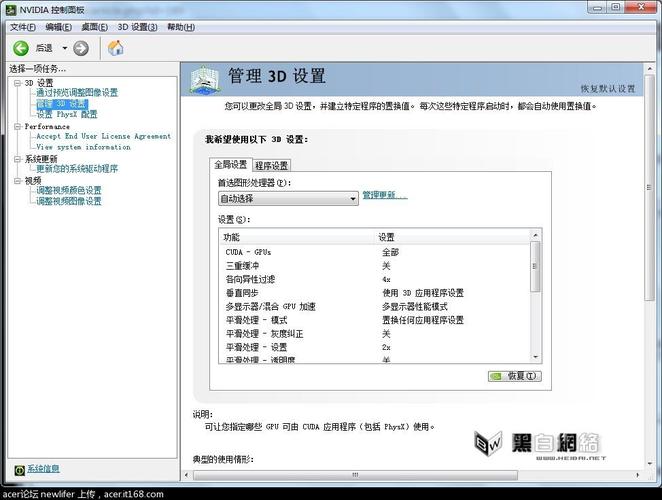
Task: Click the 后退 back label
Action: [x=44, y=48]
